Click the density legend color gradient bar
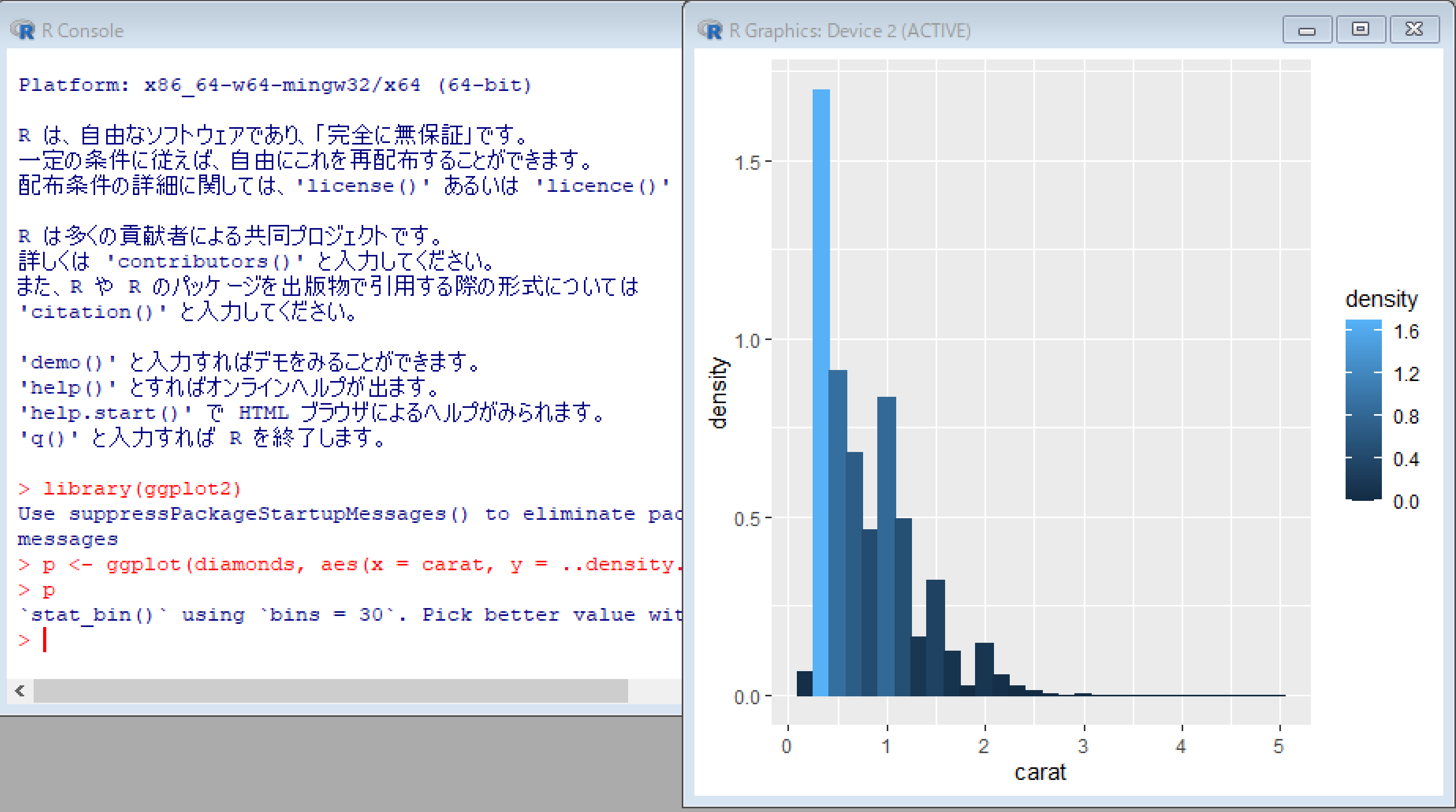The height and width of the screenshot is (812, 1456). (x=1363, y=409)
